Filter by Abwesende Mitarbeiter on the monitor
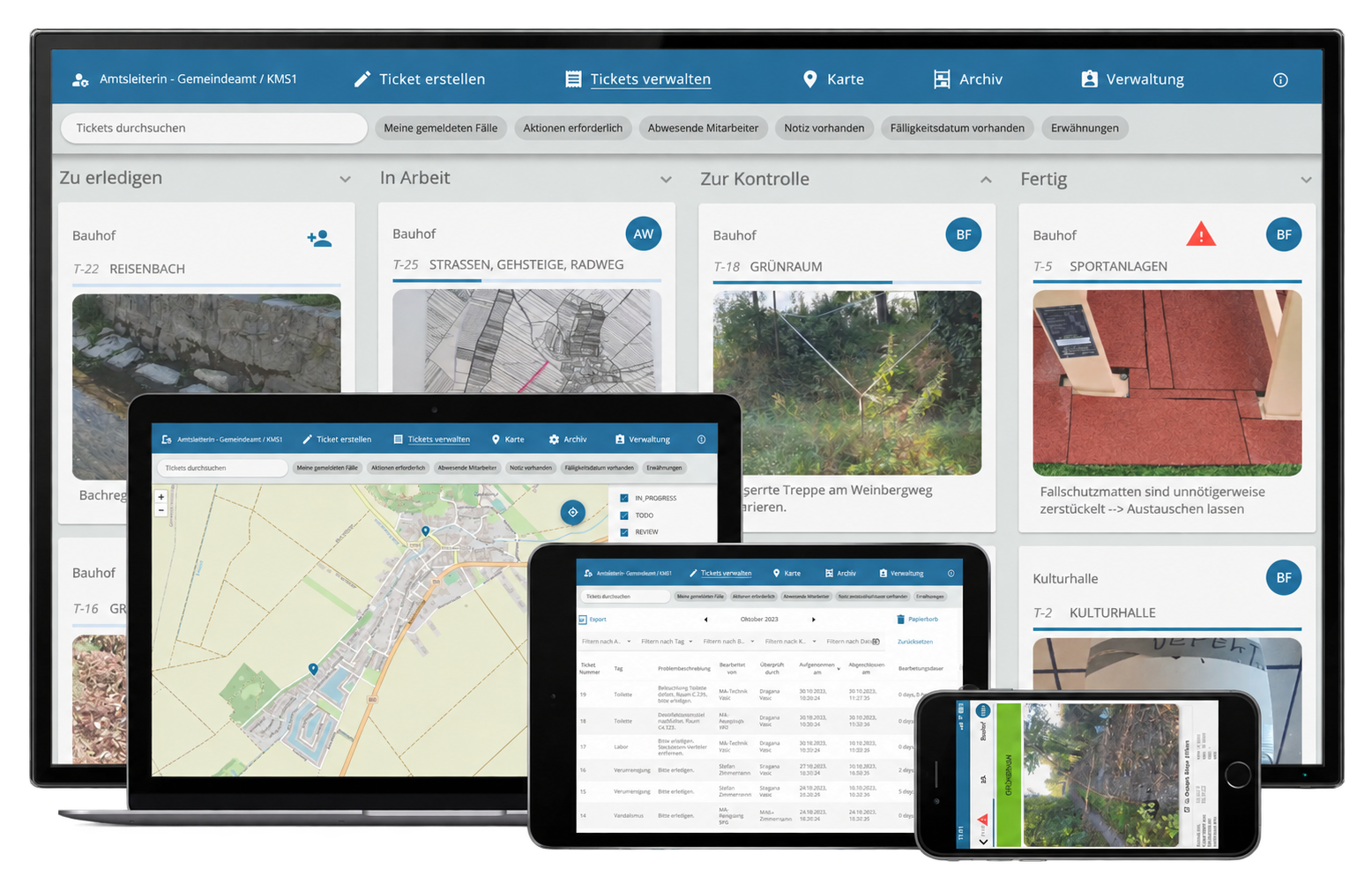The width and height of the screenshot is (1372, 891). click(703, 128)
